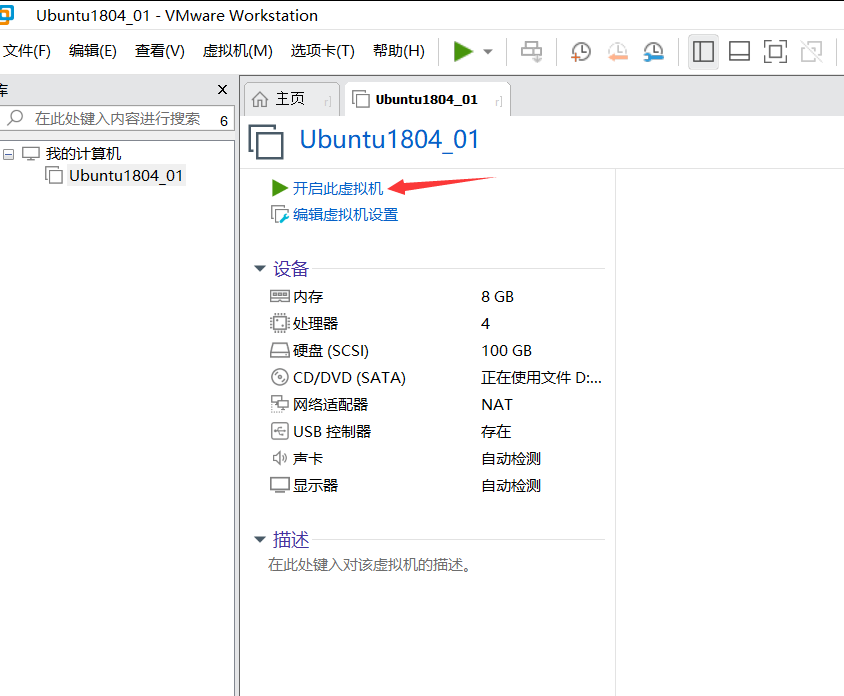This screenshot has width=844, height=696.
Task: Select 我的计算机 in the library tree
Action: pyautogui.click(x=83, y=154)
